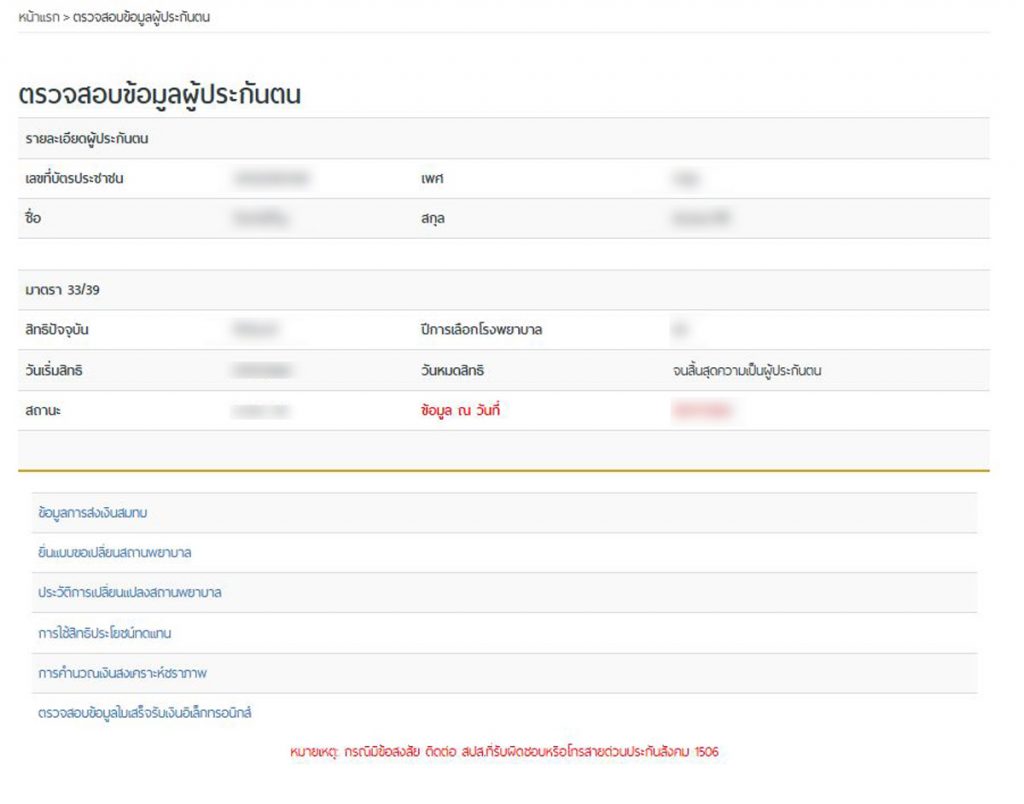Open ยื่นแบบขอเปลี่ยนสถานพยาบาล link
The height and width of the screenshot is (804, 1024).
pyautogui.click(x=114, y=553)
